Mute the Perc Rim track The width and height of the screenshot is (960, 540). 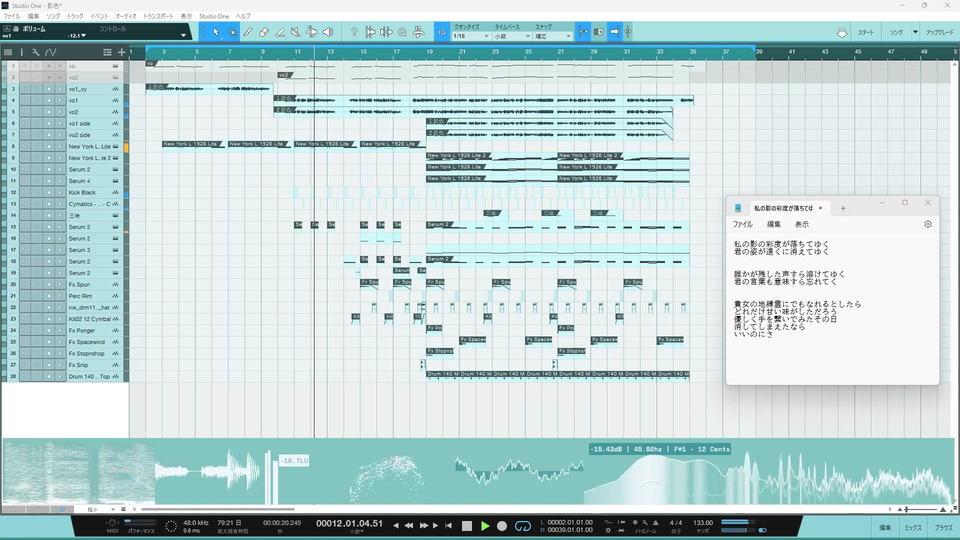coord(25,296)
